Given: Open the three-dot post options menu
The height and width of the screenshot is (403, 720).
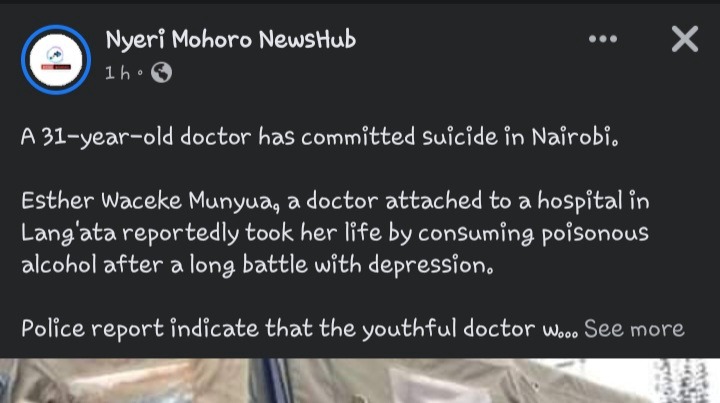Looking at the screenshot, I should 603,39.
